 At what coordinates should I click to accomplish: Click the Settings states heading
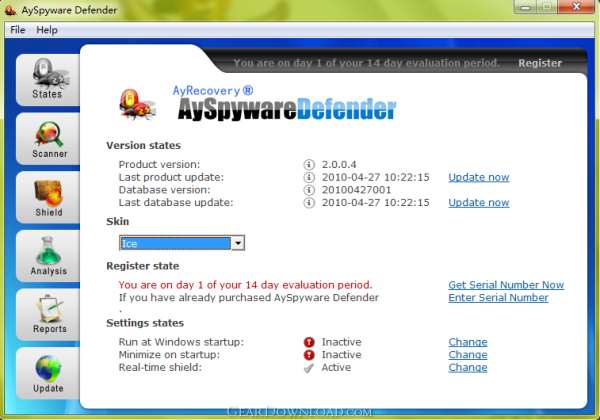pos(145,323)
